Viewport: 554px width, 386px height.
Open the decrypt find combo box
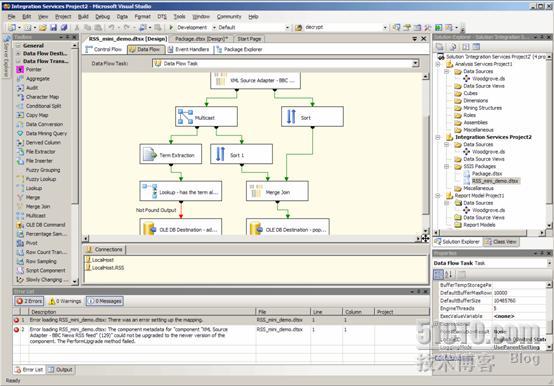coord(385,27)
